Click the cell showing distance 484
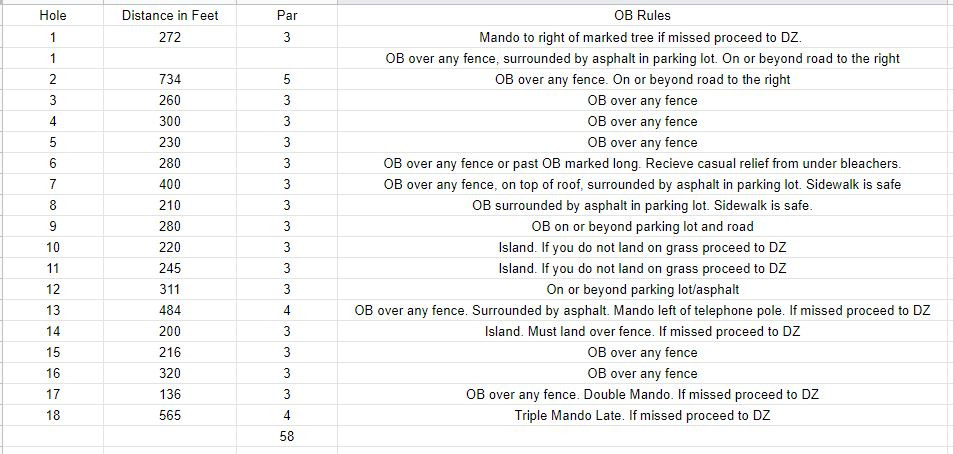Image resolution: width=953 pixels, height=454 pixels. (x=170, y=311)
